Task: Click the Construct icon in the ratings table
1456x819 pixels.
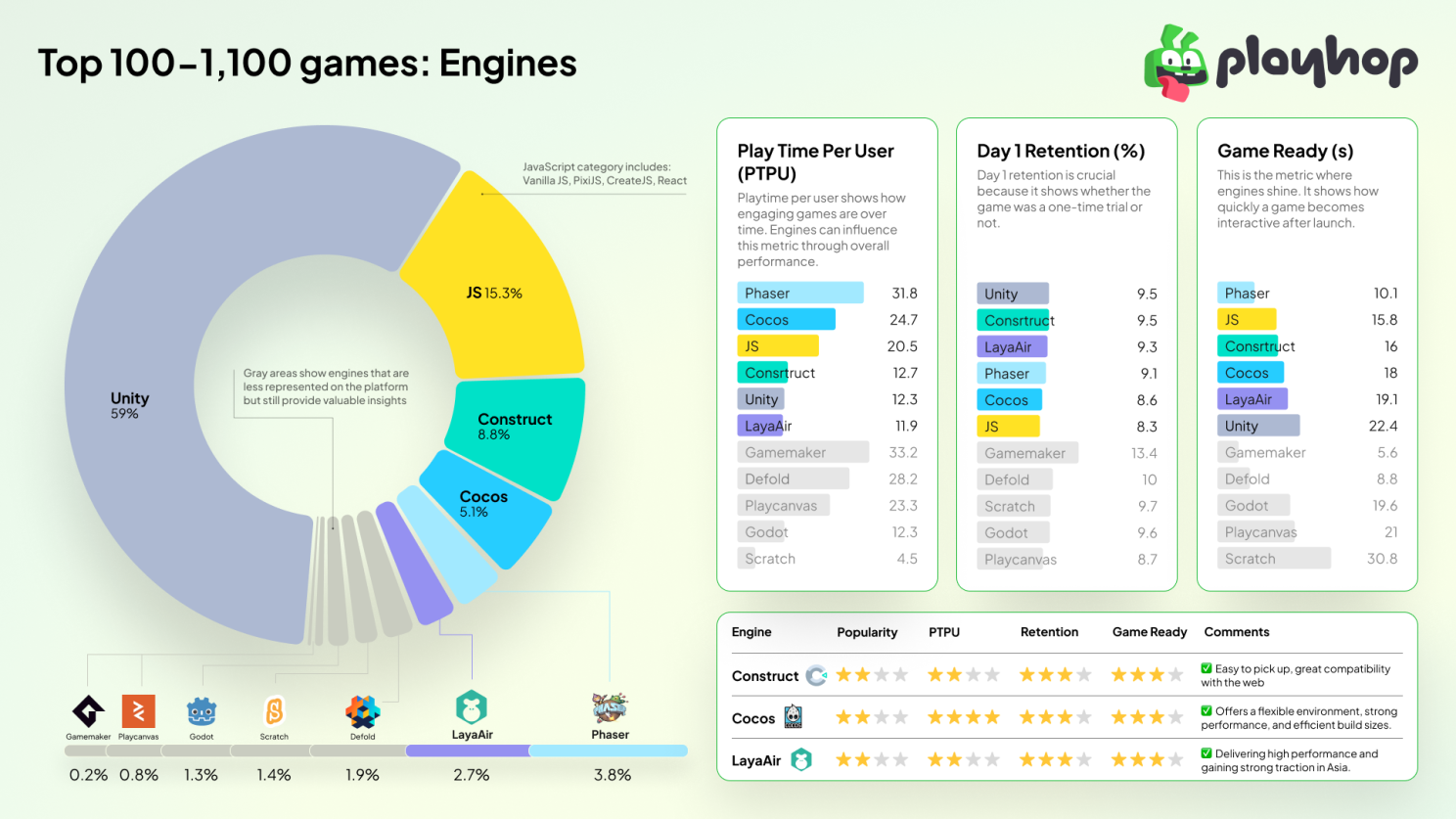Action: click(x=816, y=675)
